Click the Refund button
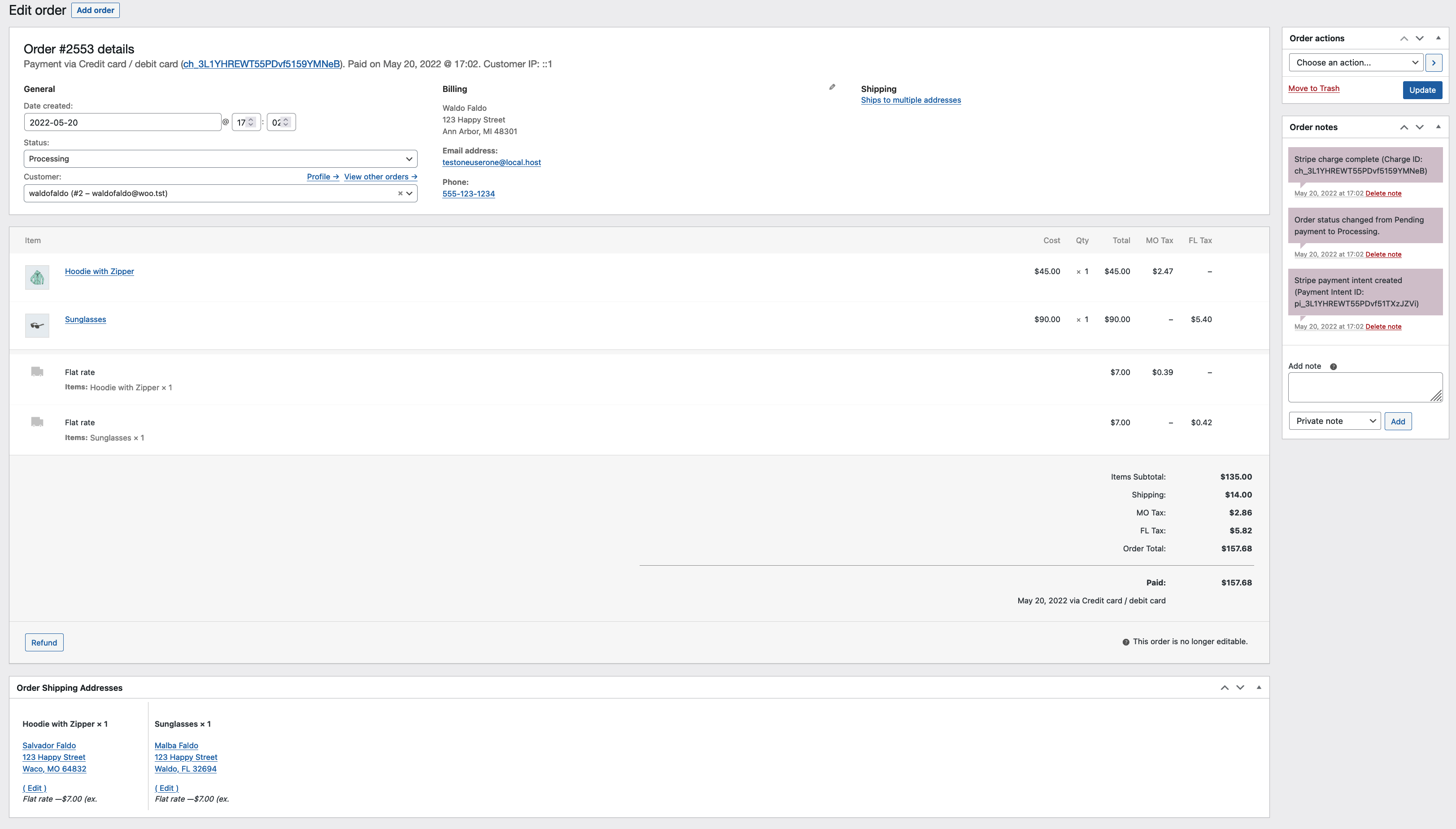Screen dimensions: 1456x829 pos(44,642)
